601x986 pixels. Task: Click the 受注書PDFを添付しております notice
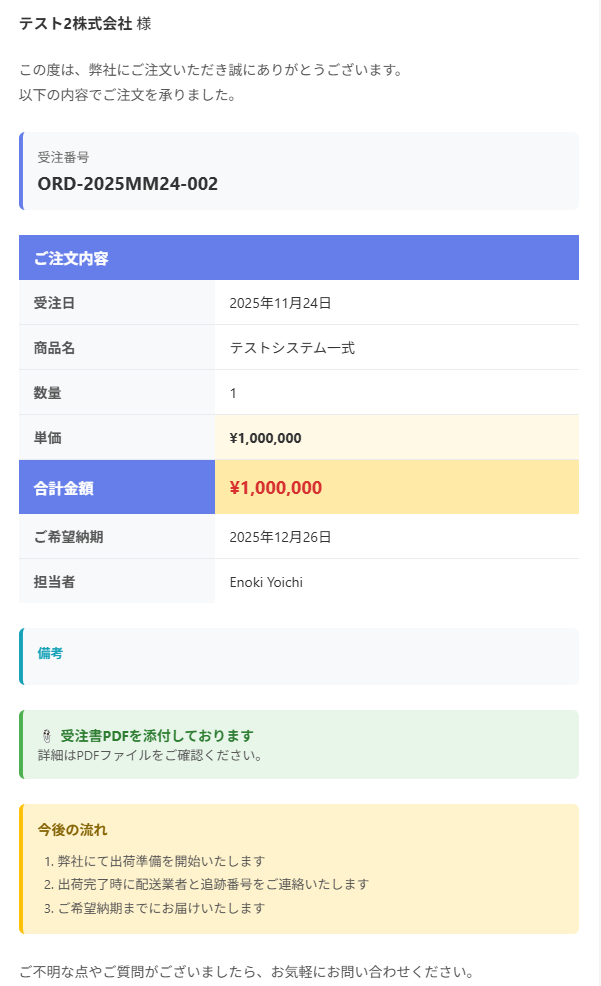[157, 736]
